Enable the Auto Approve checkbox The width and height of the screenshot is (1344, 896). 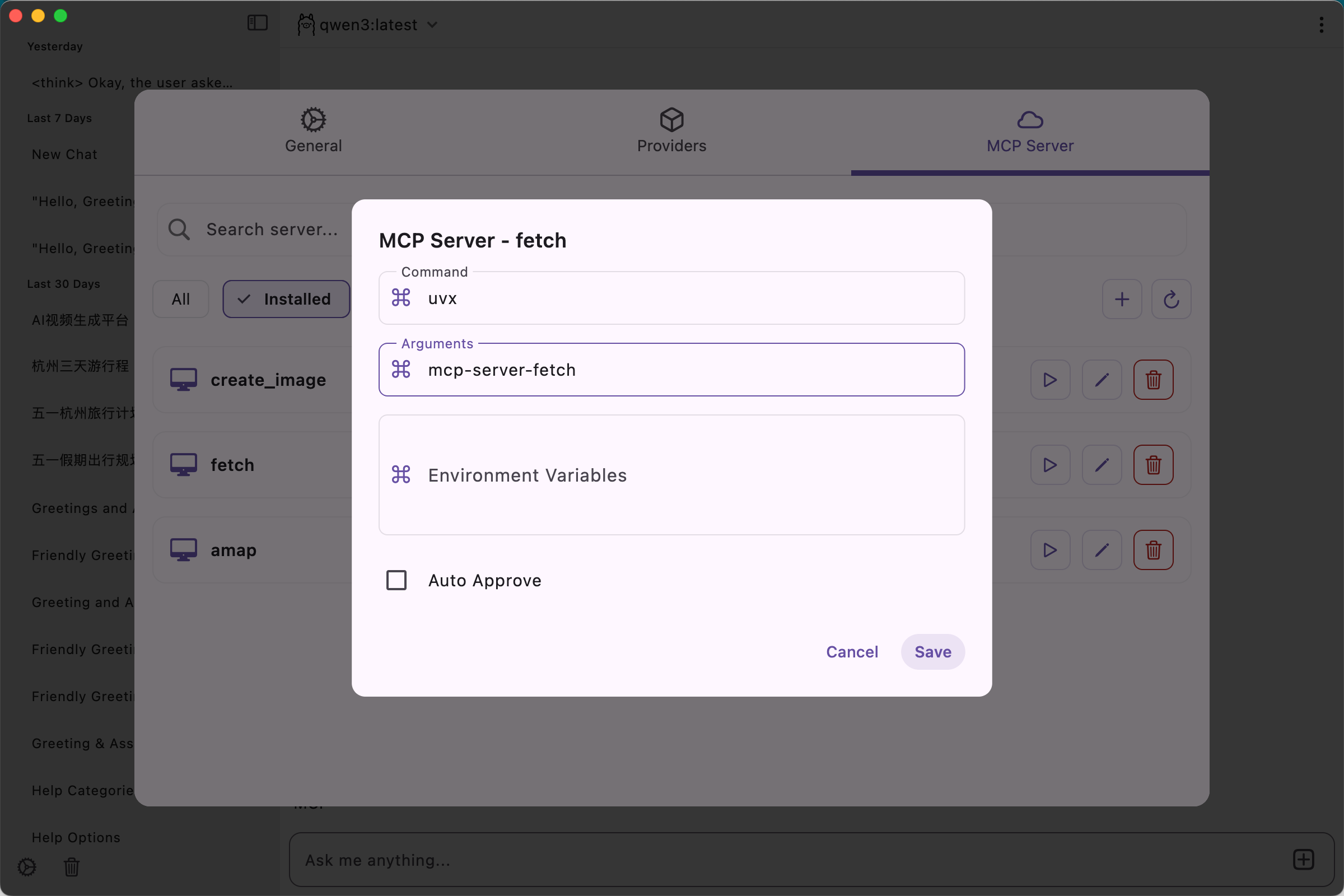tap(396, 580)
